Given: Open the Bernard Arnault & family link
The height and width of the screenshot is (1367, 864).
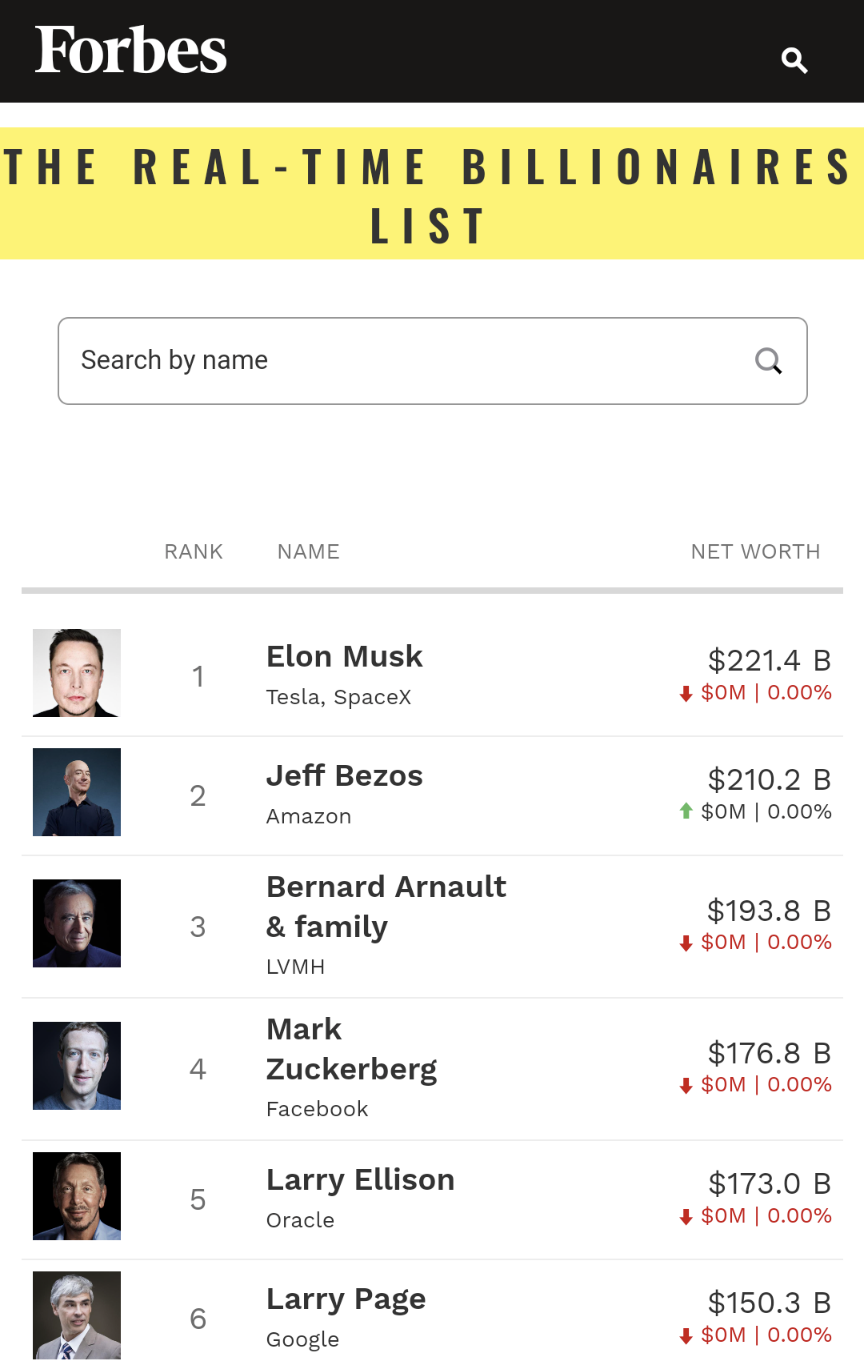Looking at the screenshot, I should click(386, 907).
